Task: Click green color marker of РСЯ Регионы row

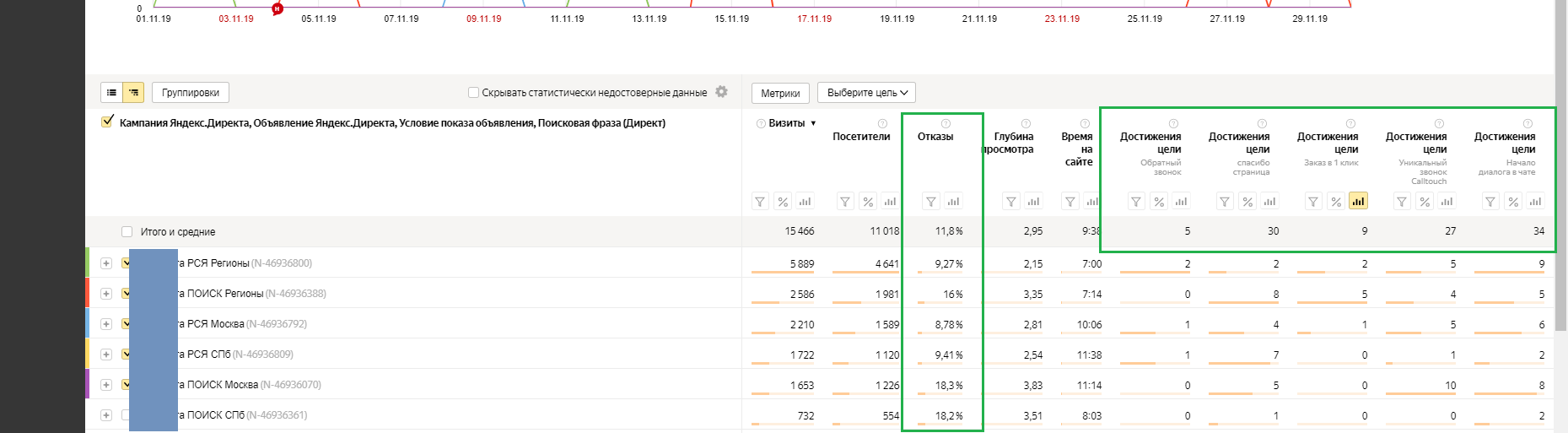Action: pyautogui.click(x=88, y=263)
